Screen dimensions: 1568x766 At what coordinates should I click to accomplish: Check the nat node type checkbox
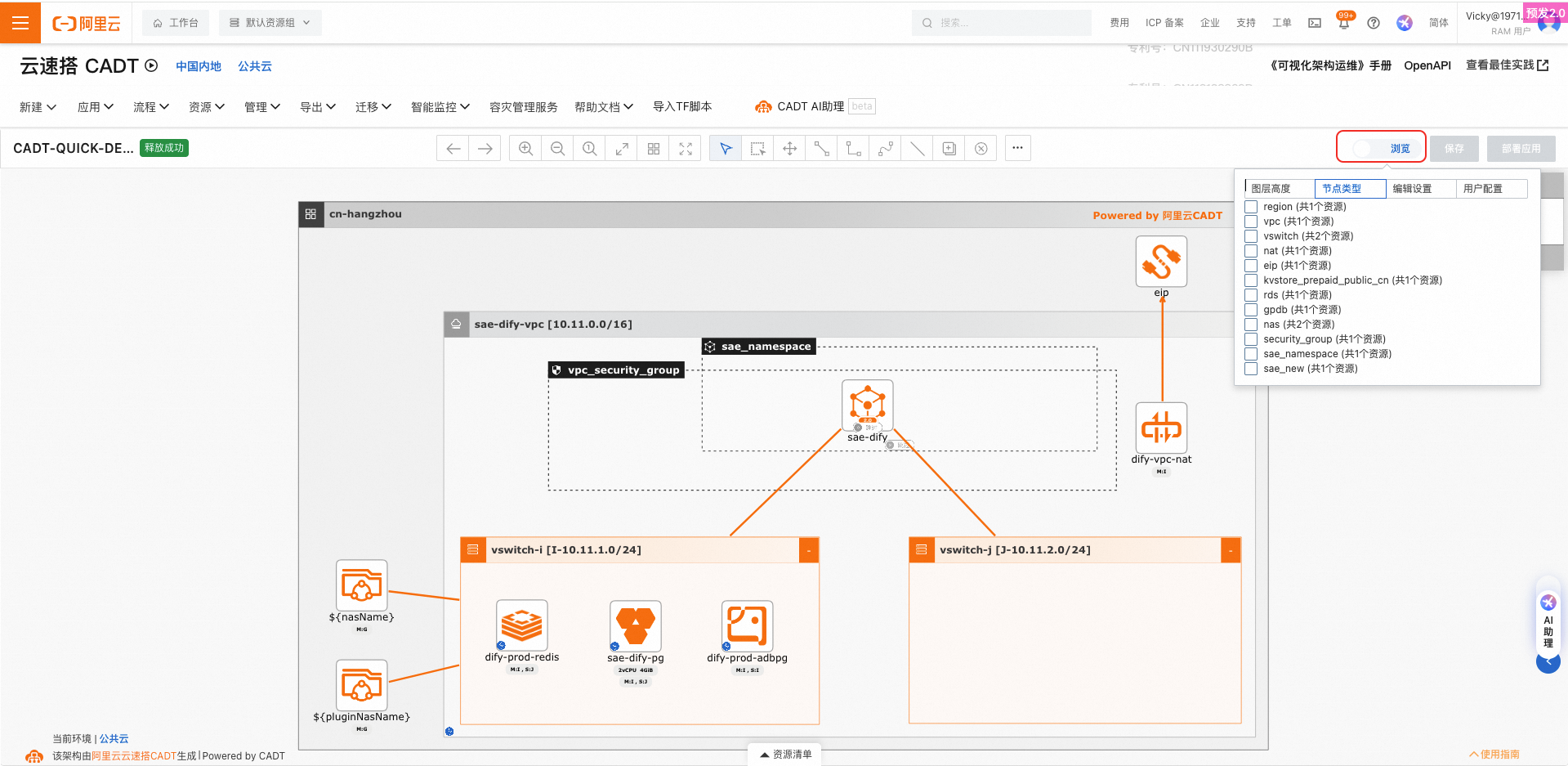1251,251
